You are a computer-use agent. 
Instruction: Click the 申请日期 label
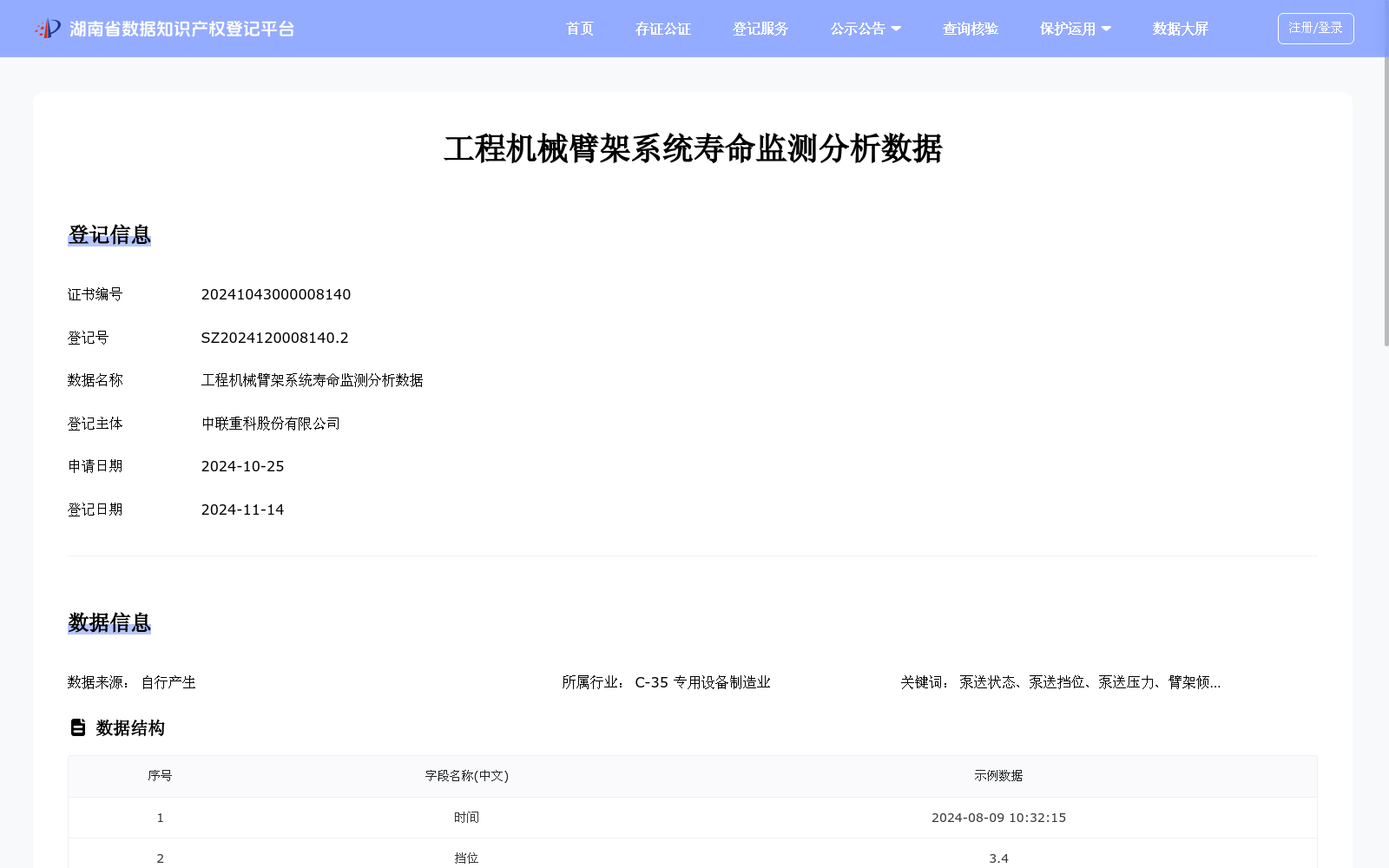tap(95, 466)
